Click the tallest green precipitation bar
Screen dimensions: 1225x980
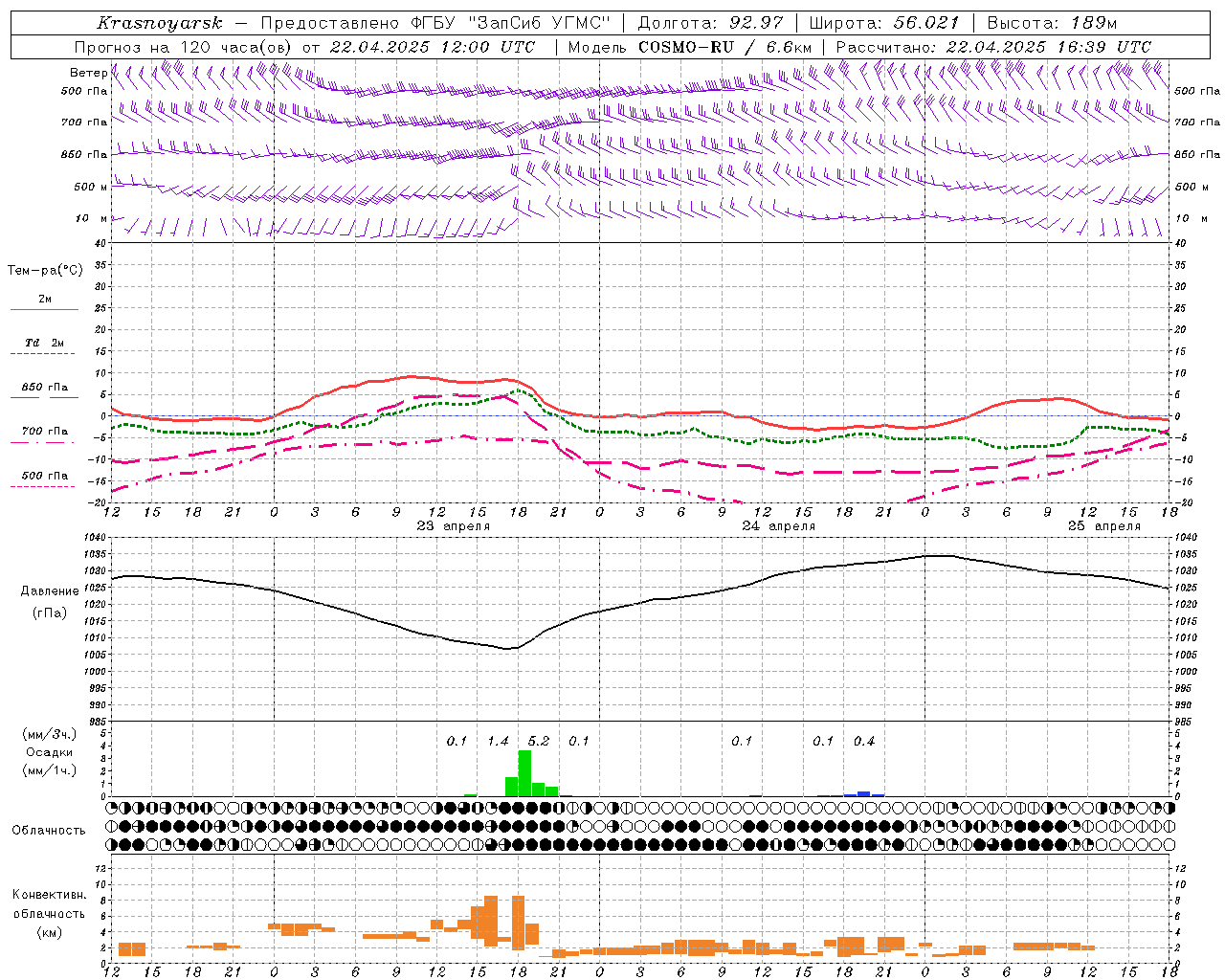524,773
